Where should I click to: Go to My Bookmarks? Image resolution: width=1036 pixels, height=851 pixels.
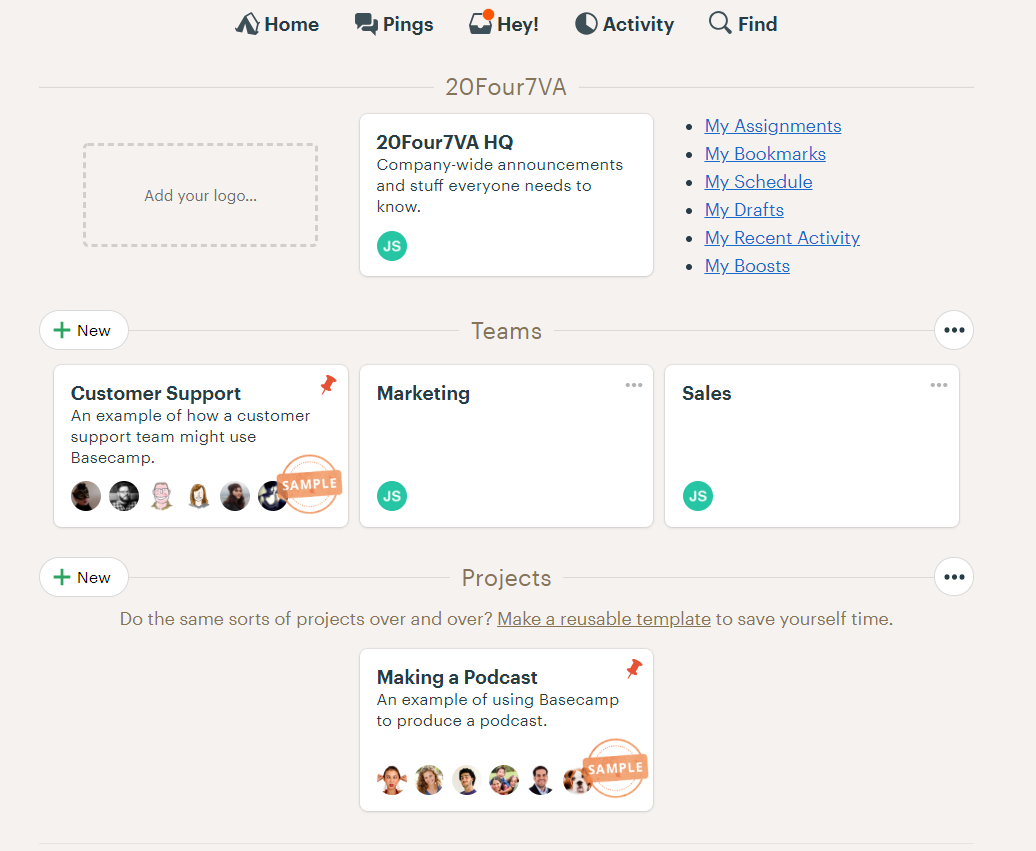(765, 154)
